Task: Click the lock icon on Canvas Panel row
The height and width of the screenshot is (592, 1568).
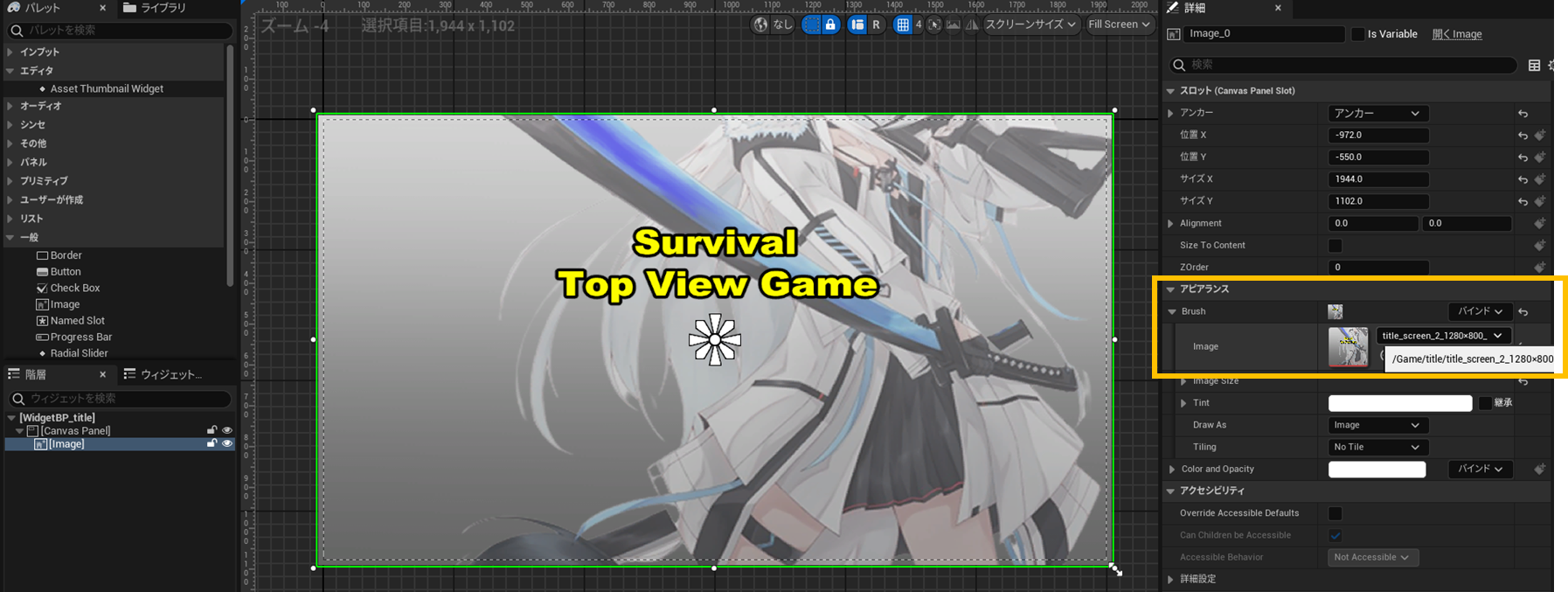Action: [x=212, y=430]
